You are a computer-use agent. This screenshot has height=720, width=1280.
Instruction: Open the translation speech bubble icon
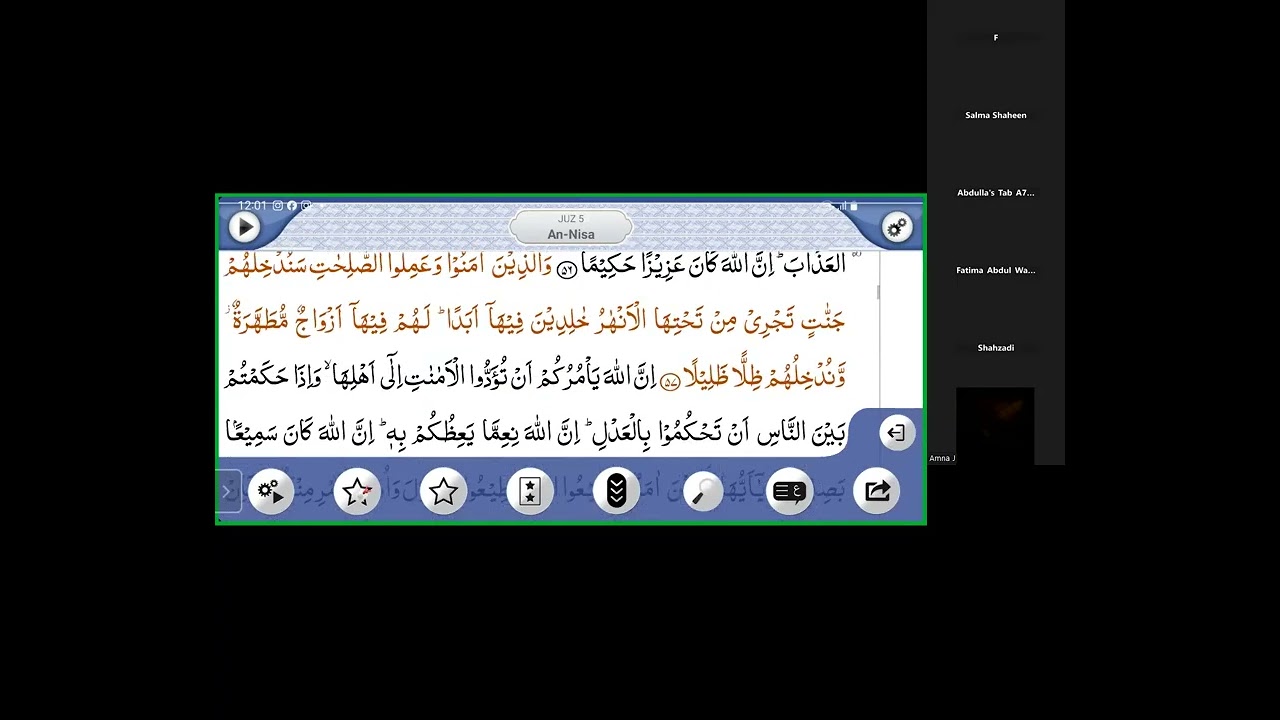[x=789, y=491]
